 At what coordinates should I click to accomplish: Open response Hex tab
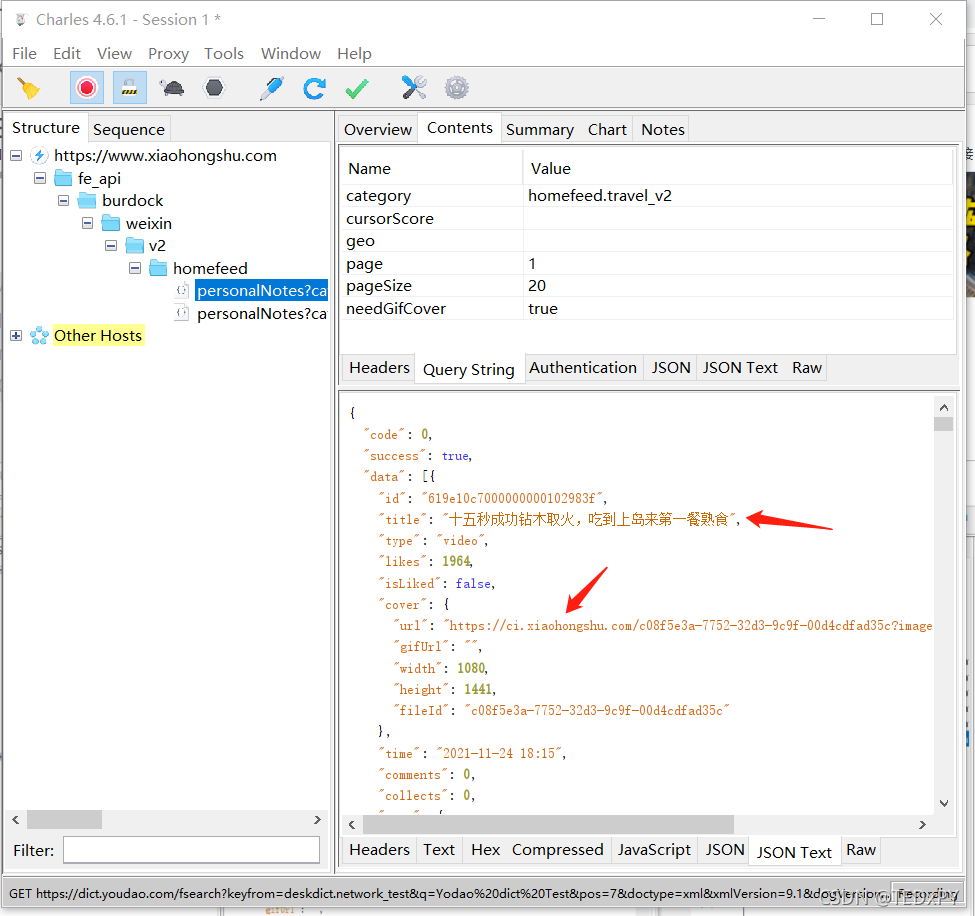point(486,849)
